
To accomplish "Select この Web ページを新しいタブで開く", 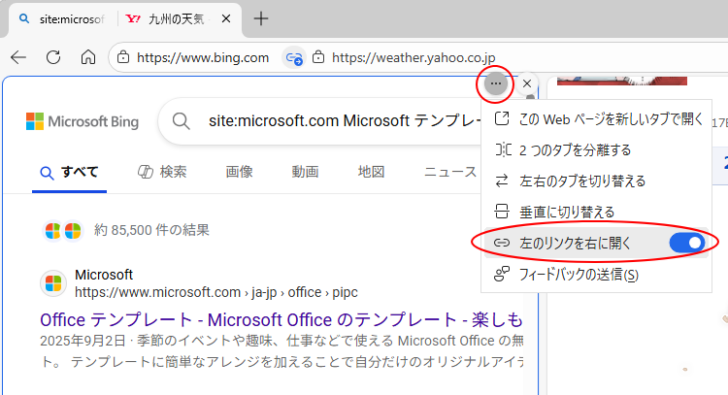I will (x=596, y=119).
